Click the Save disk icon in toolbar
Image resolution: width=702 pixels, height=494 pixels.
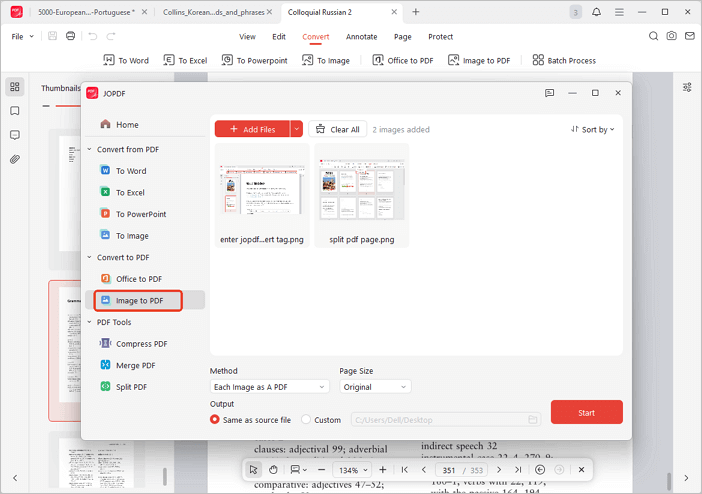tap(52, 36)
